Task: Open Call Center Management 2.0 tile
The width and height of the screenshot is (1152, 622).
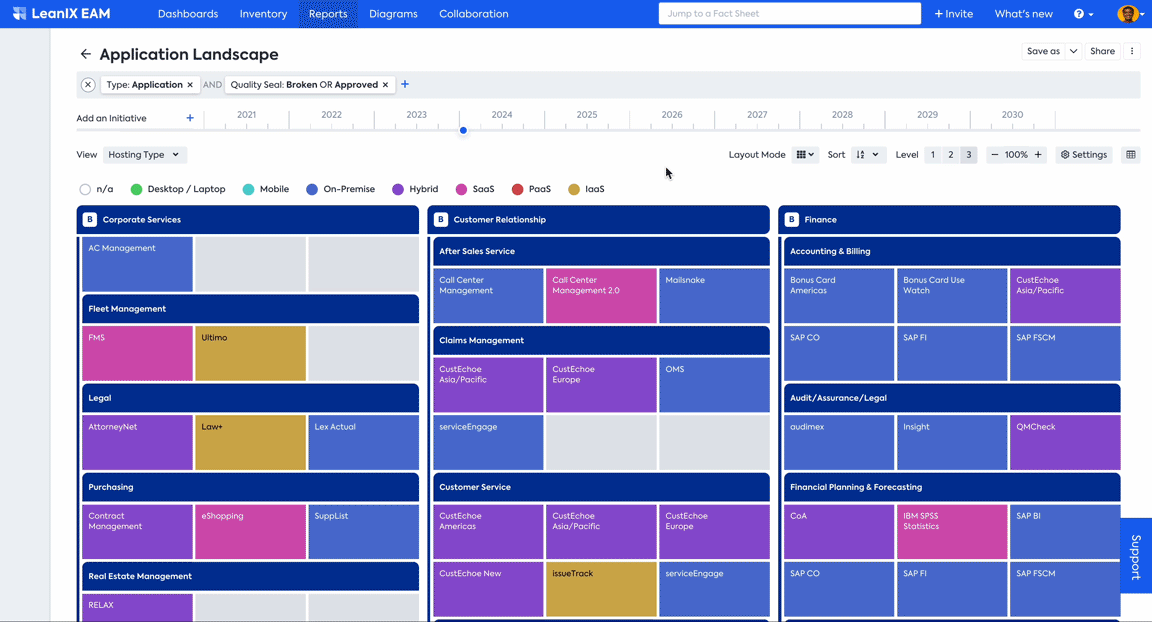Action: [601, 295]
